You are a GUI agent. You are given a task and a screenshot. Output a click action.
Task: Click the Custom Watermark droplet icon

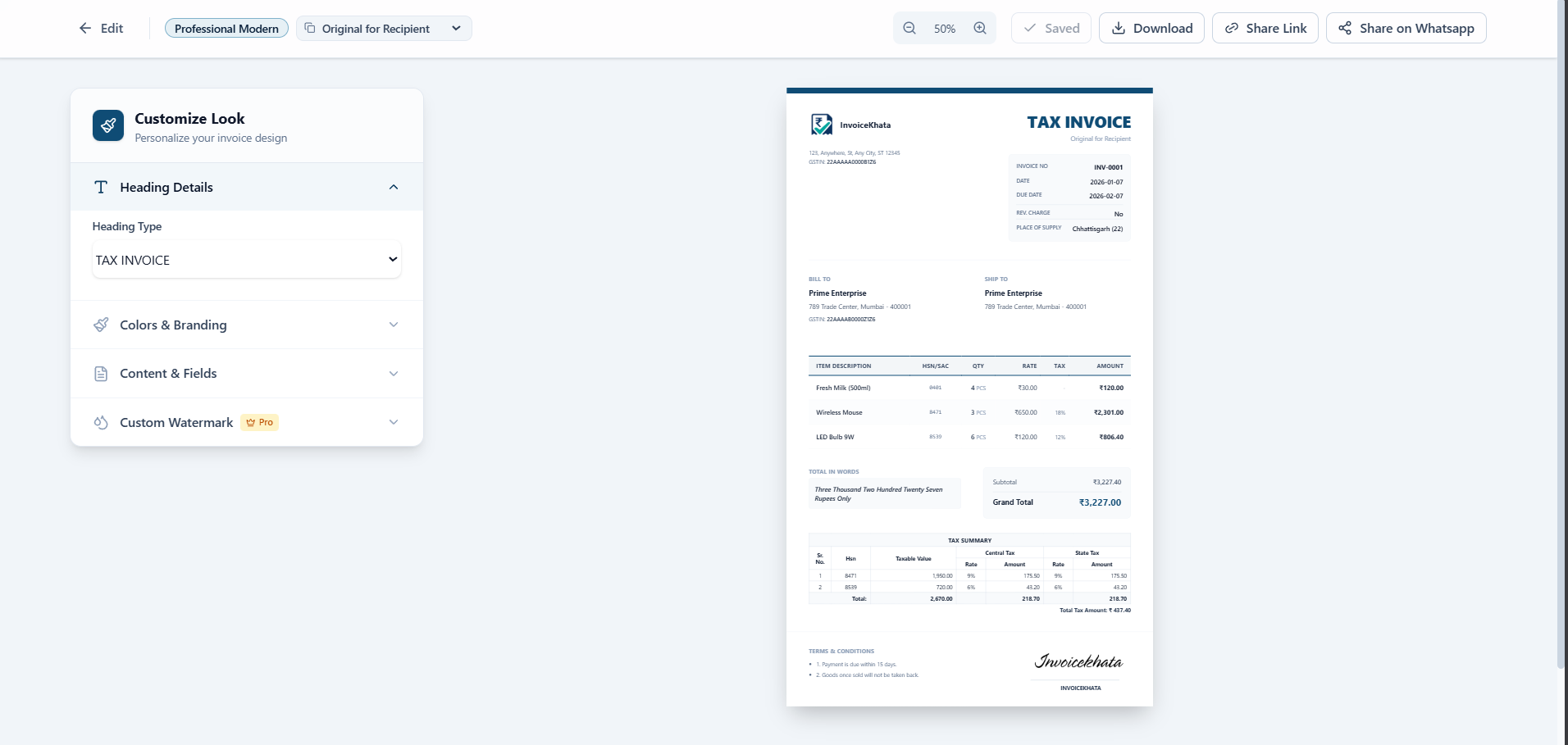click(x=100, y=422)
